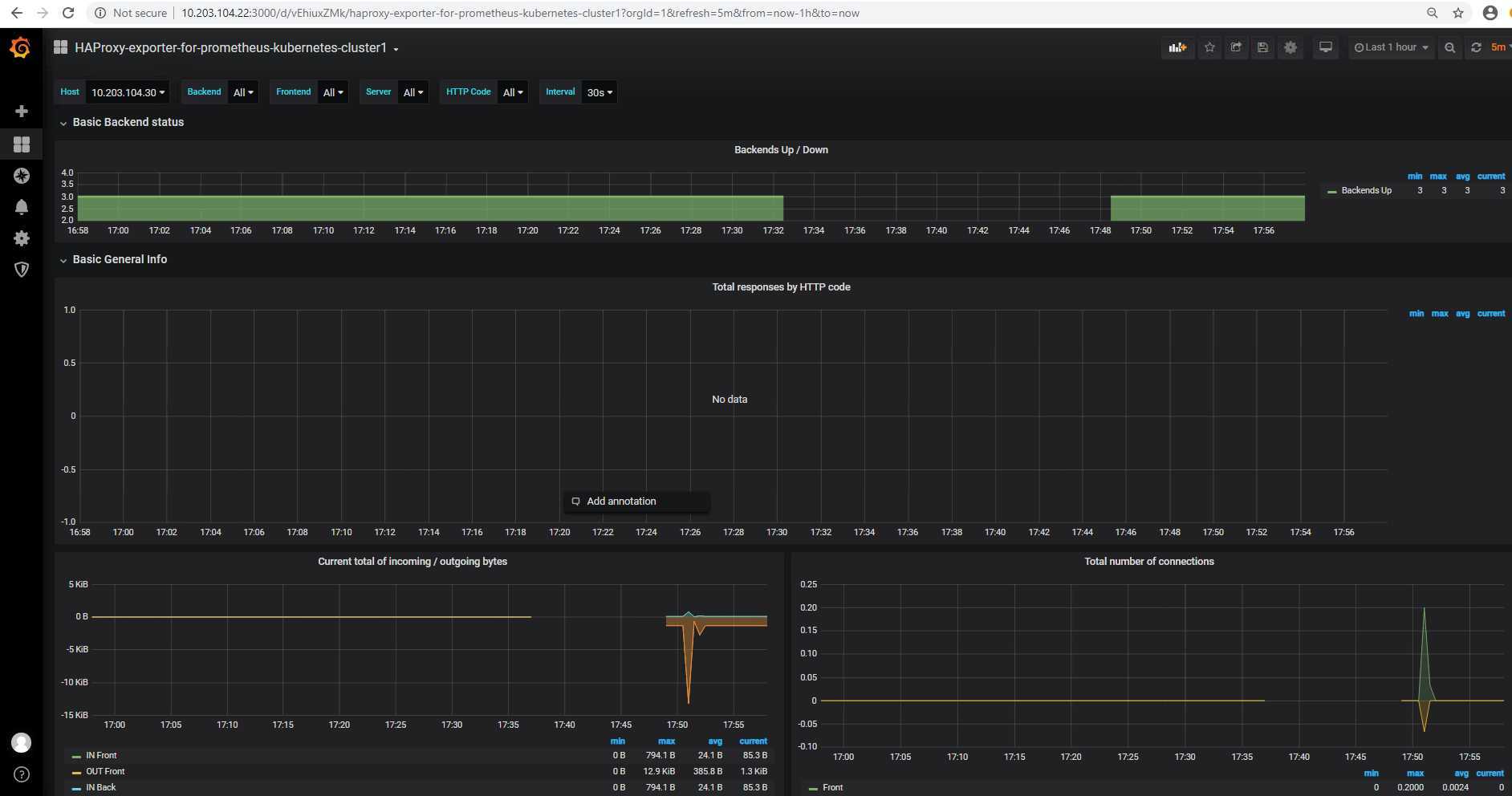Image resolution: width=1512 pixels, height=796 pixels.
Task: Go forward in browser
Action: tap(43, 13)
